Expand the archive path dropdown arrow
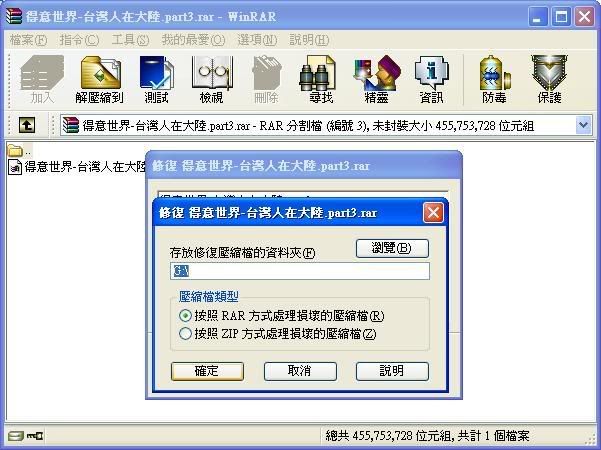Image resolution: width=601 pixels, height=450 pixels. tap(583, 125)
